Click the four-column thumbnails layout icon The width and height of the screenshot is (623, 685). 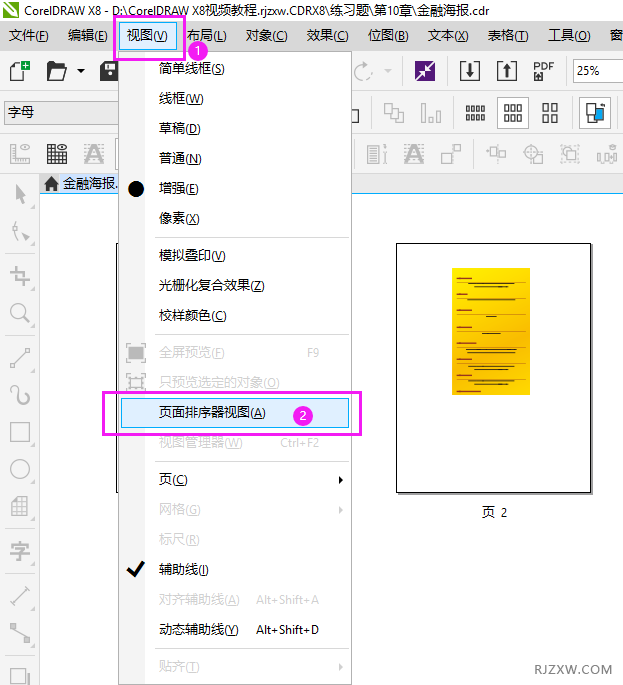tap(475, 113)
